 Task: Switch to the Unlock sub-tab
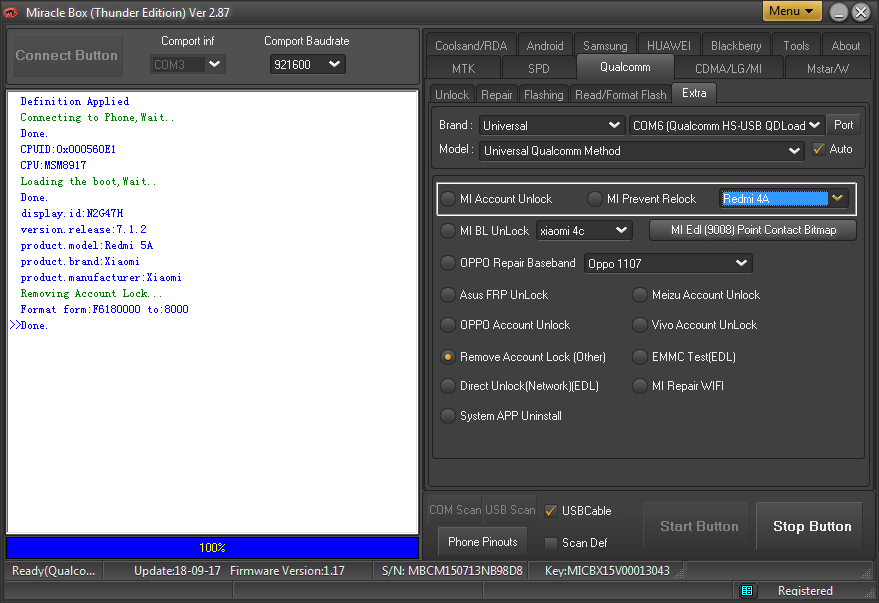[x=452, y=95]
